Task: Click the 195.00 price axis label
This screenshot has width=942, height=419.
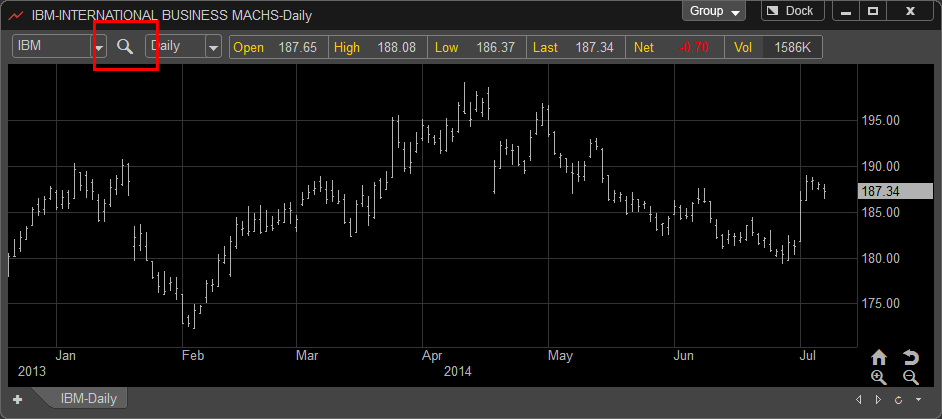Action: pos(880,121)
